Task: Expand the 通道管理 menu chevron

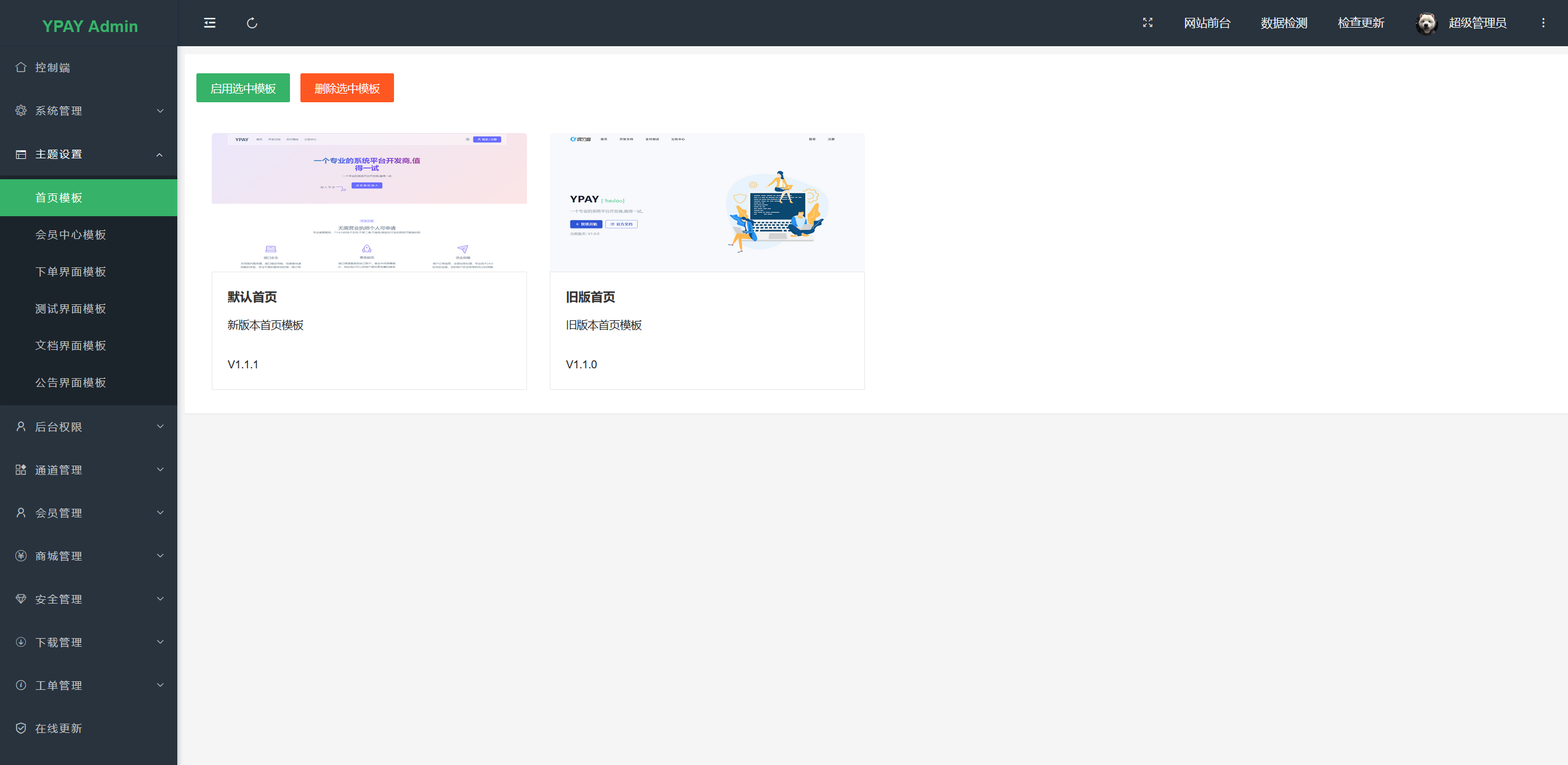Action: [x=160, y=469]
